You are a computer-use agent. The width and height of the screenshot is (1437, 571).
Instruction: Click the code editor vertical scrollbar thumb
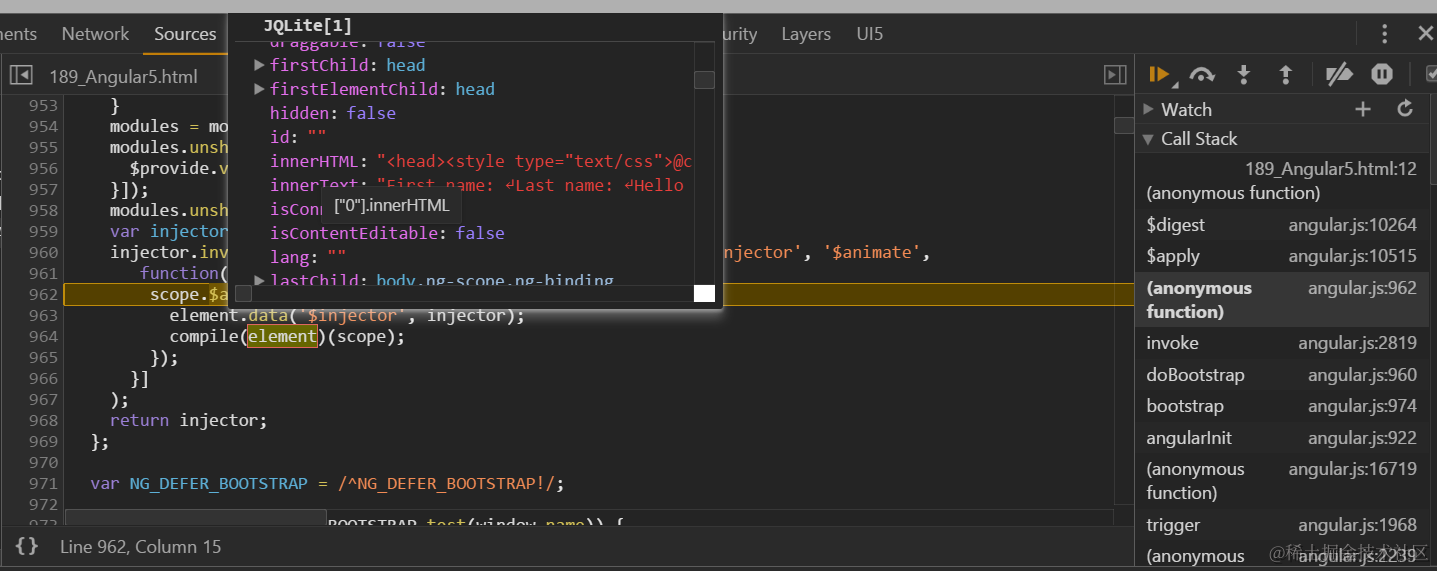point(1124,125)
